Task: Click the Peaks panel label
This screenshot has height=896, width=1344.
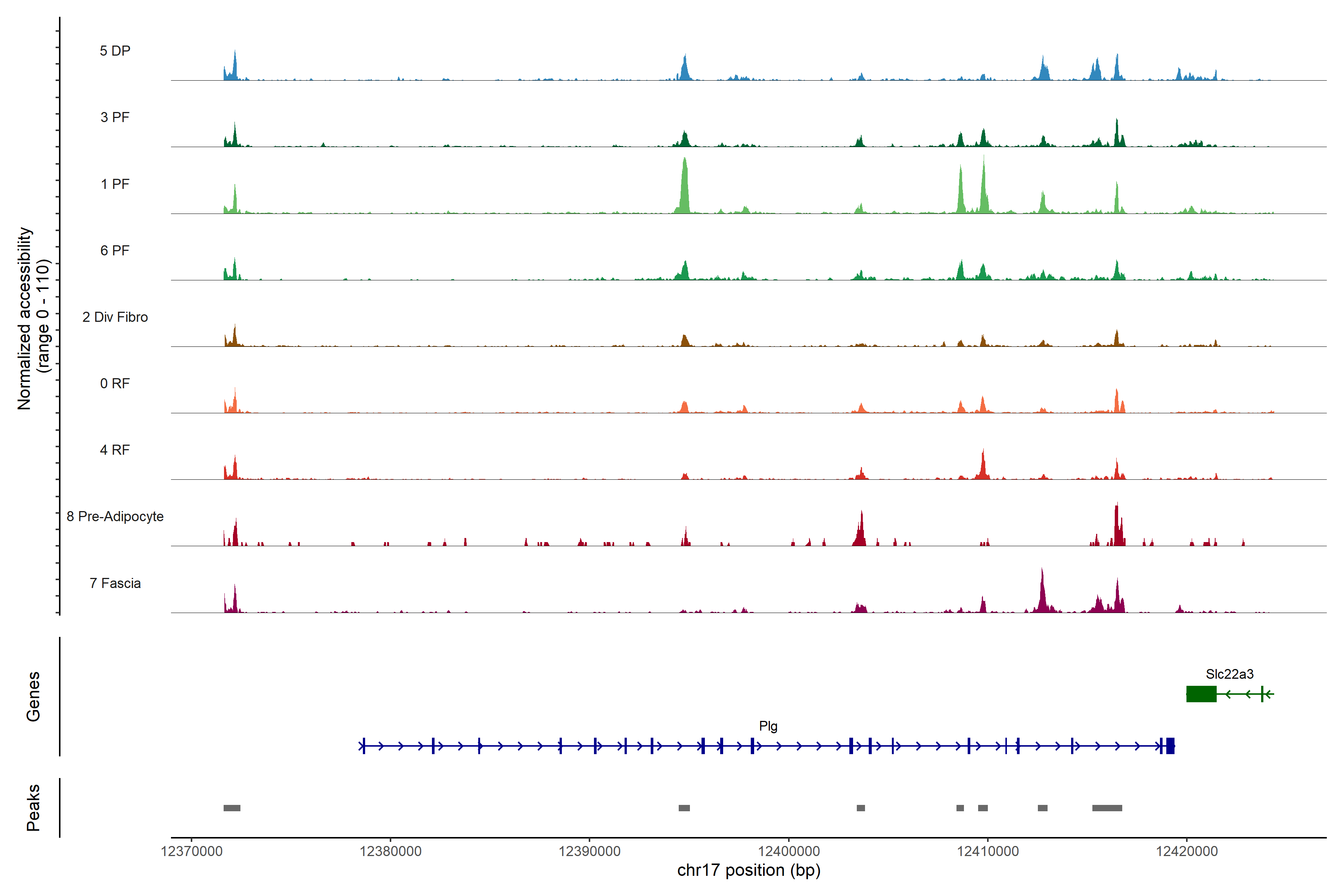Action: click(33, 808)
